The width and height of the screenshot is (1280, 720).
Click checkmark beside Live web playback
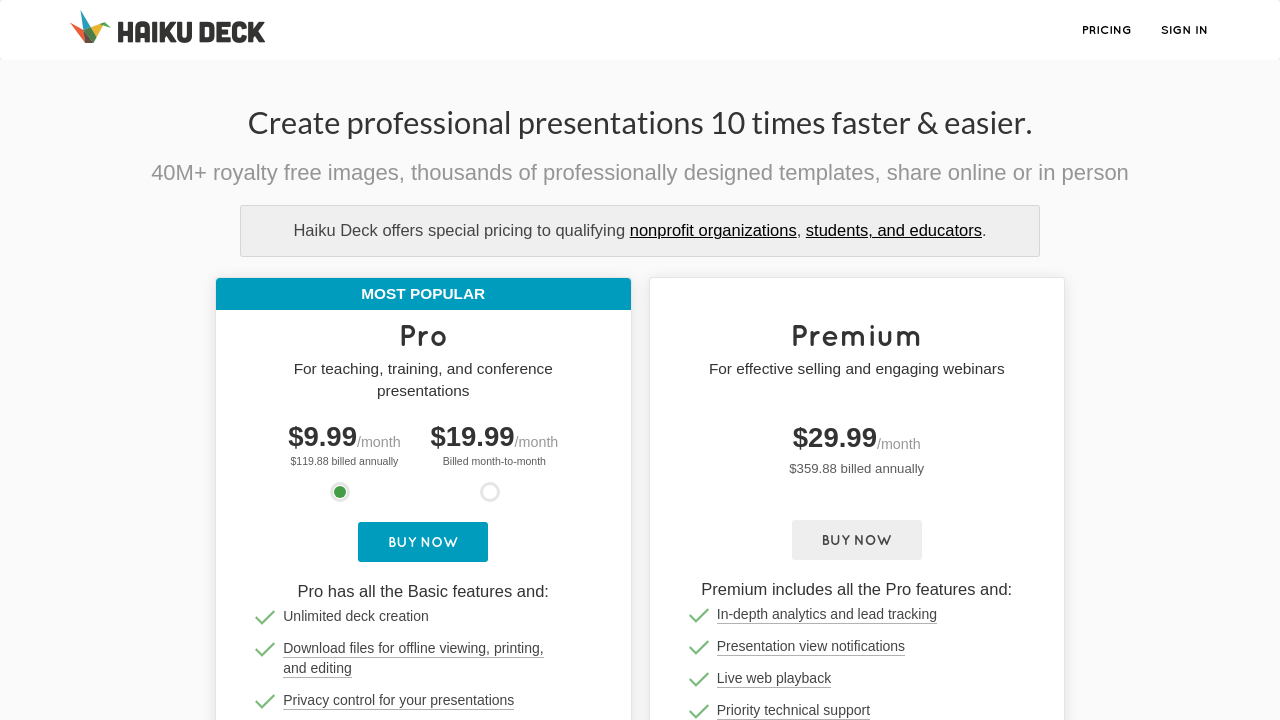699,680
